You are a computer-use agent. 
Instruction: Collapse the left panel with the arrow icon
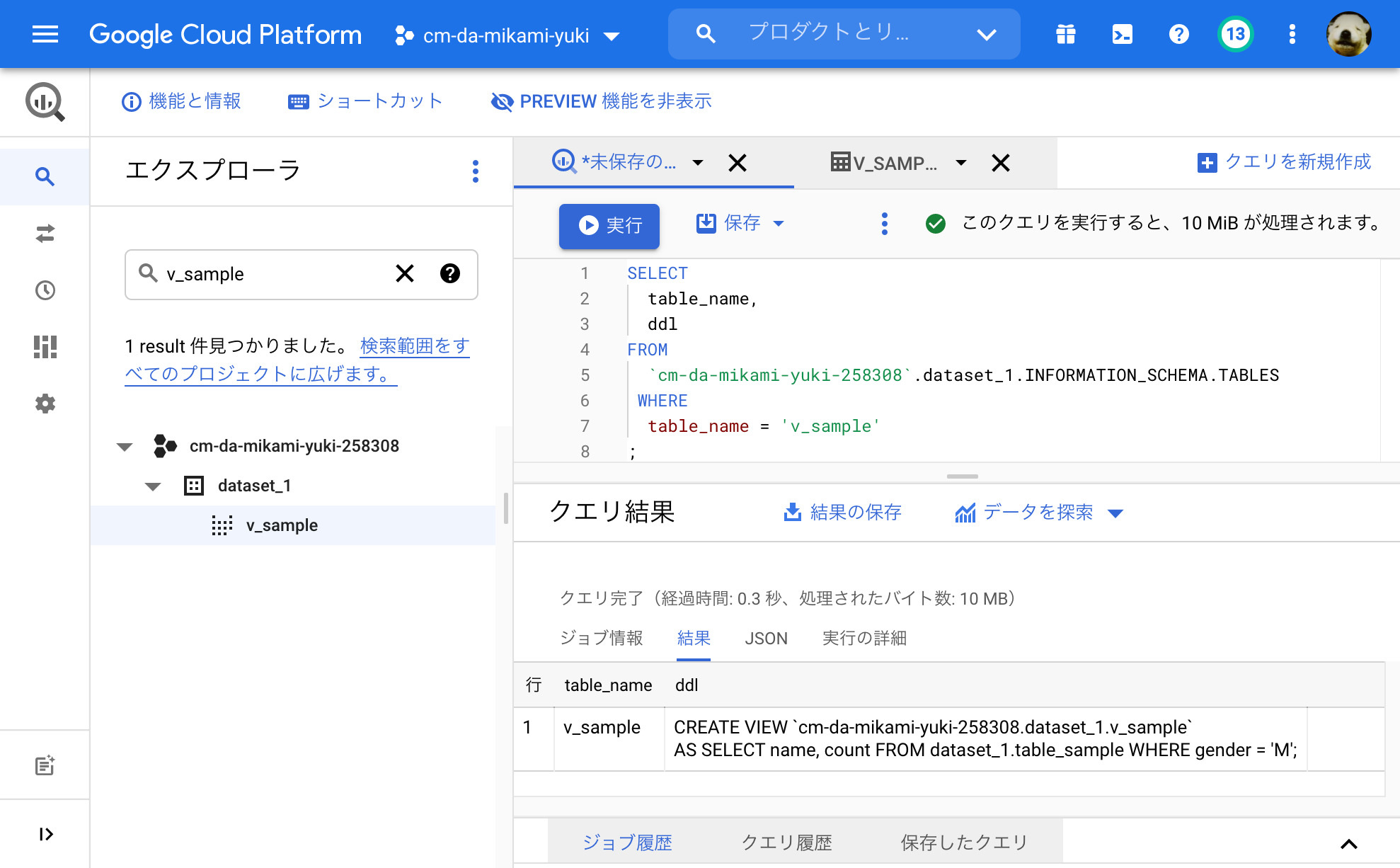tap(45, 834)
